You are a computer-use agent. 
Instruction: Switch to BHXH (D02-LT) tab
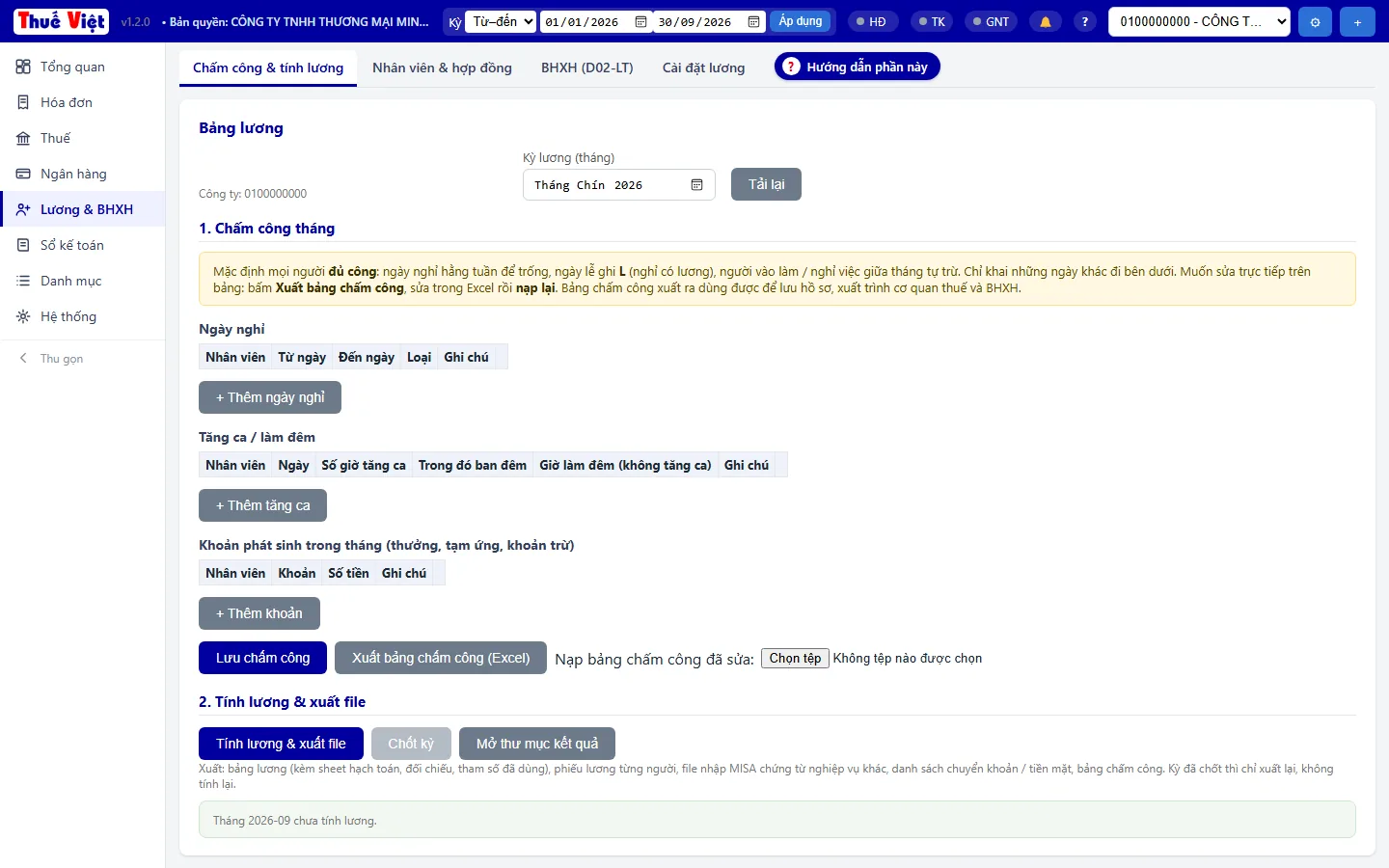(587, 68)
